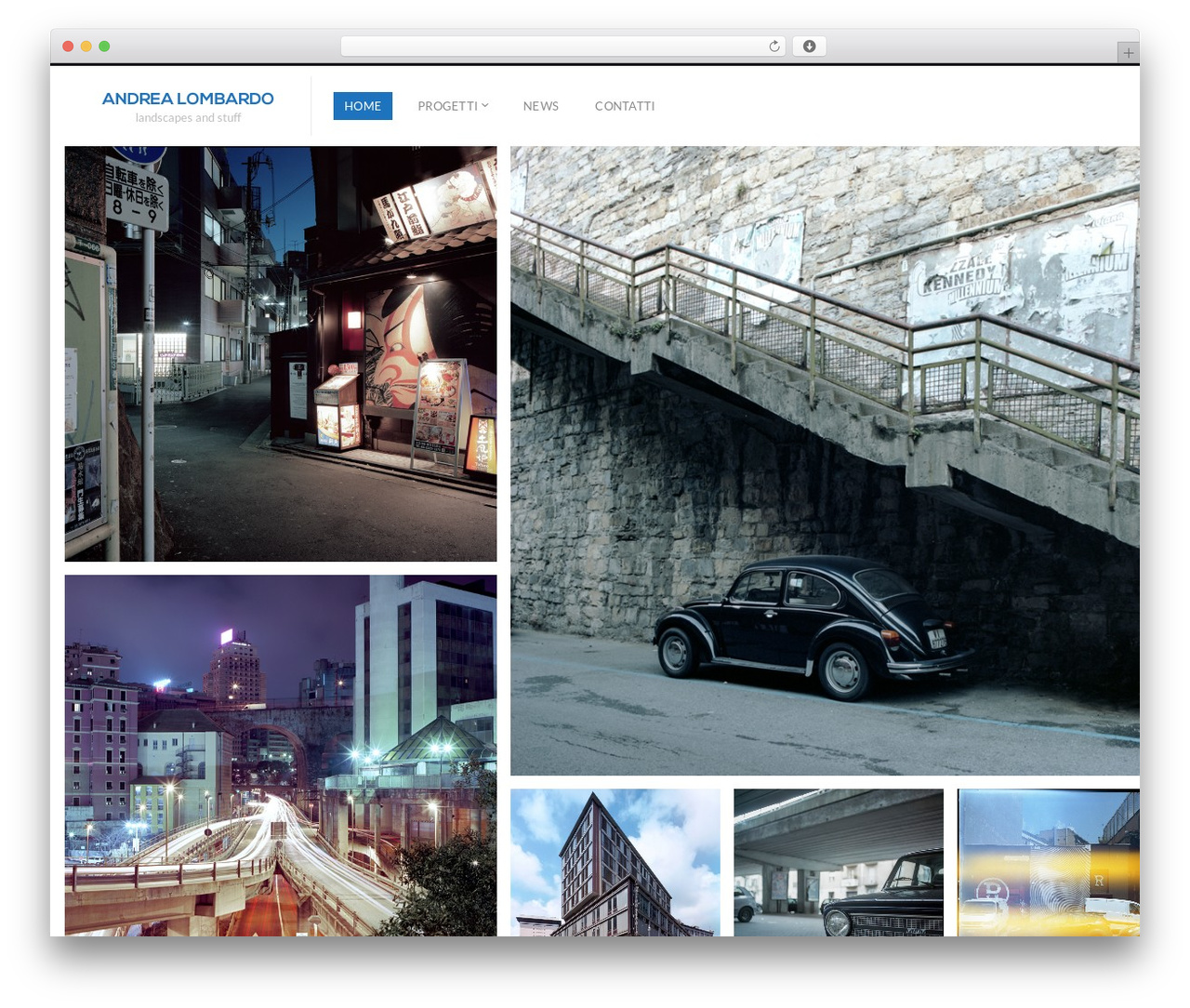Open the Japanese night alley photo
1190x1008 pixels.
pos(281,353)
